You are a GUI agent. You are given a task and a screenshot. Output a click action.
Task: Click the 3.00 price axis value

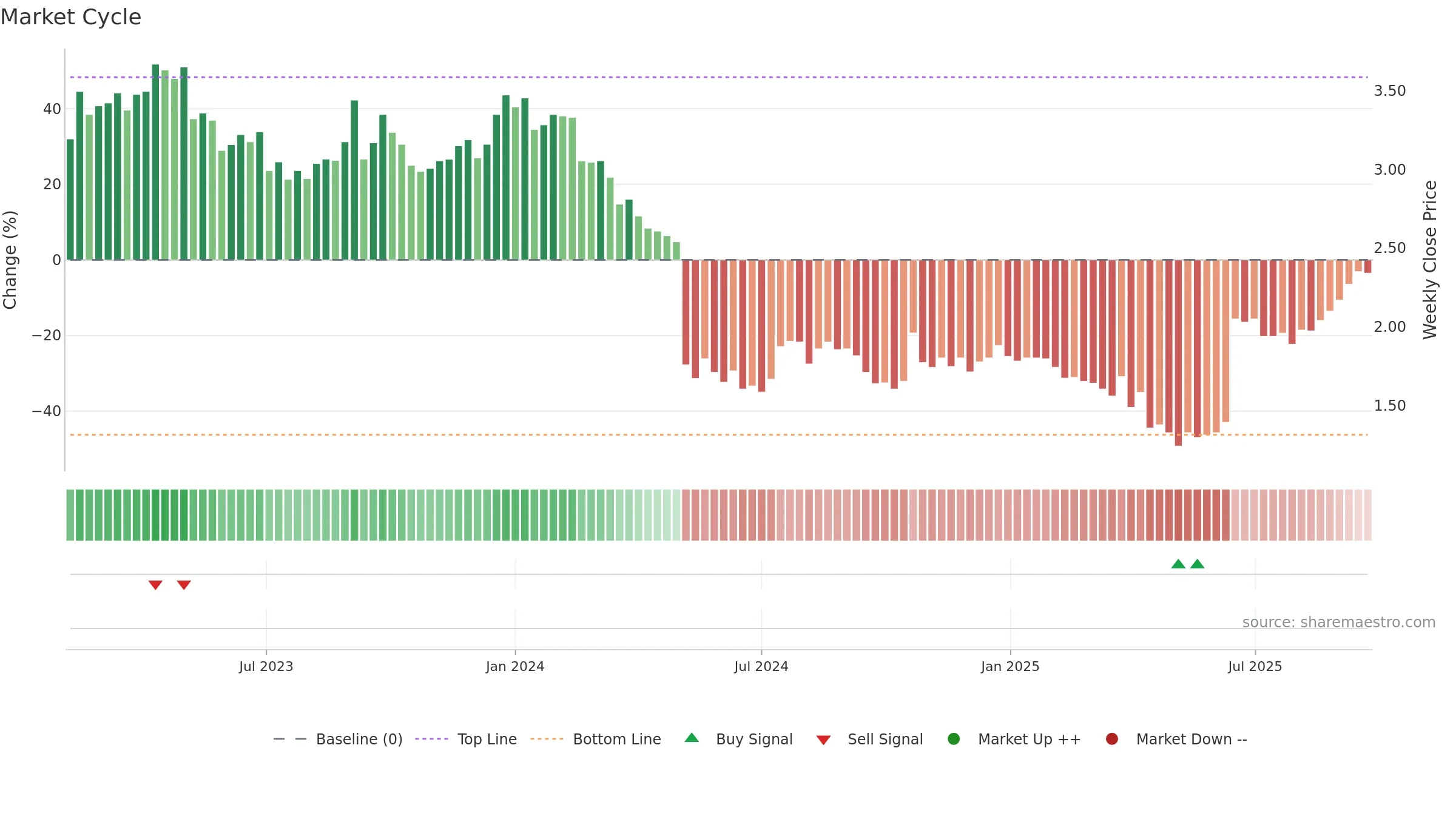[1390, 170]
